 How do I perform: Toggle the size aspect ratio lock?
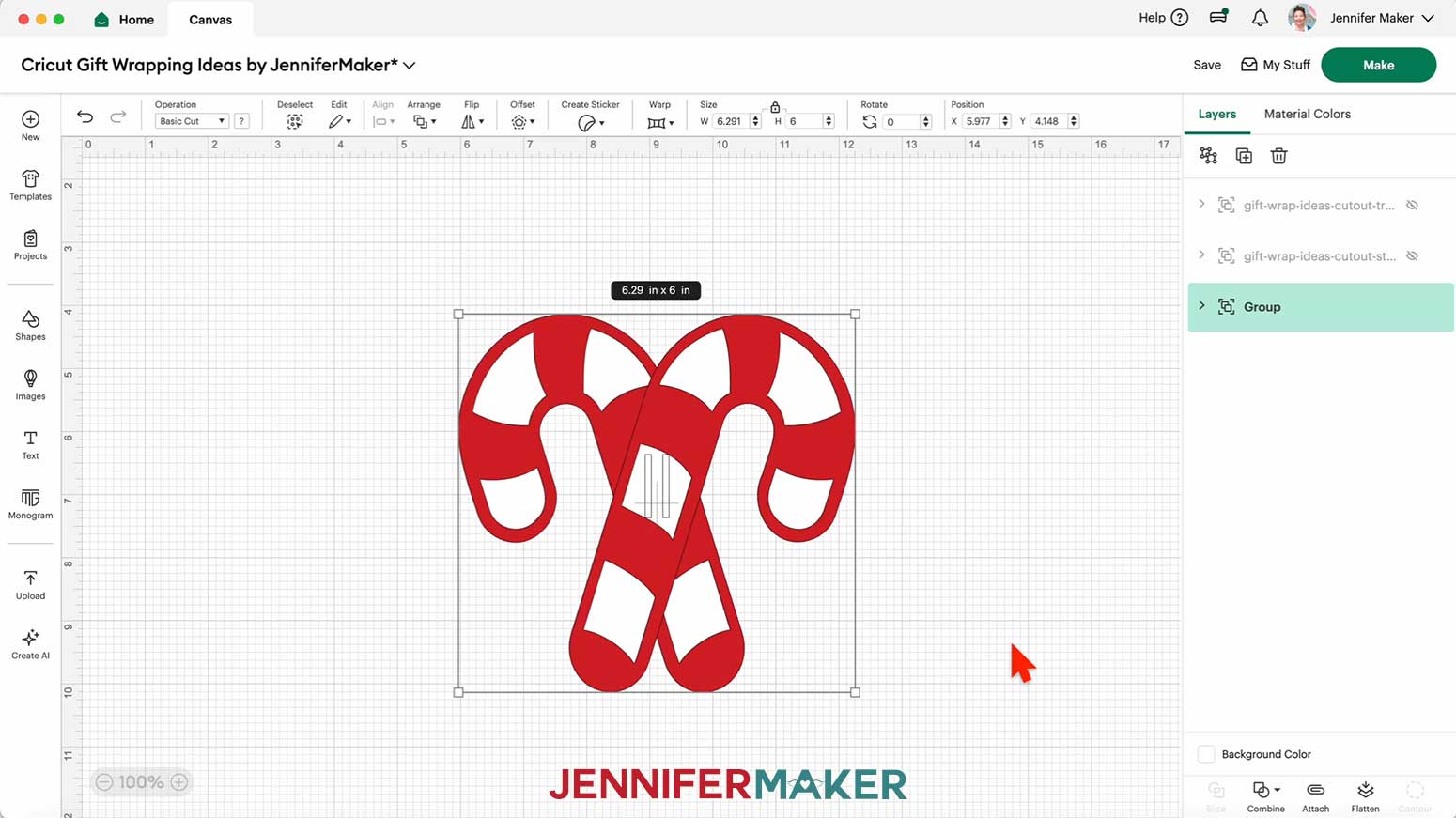(x=775, y=108)
